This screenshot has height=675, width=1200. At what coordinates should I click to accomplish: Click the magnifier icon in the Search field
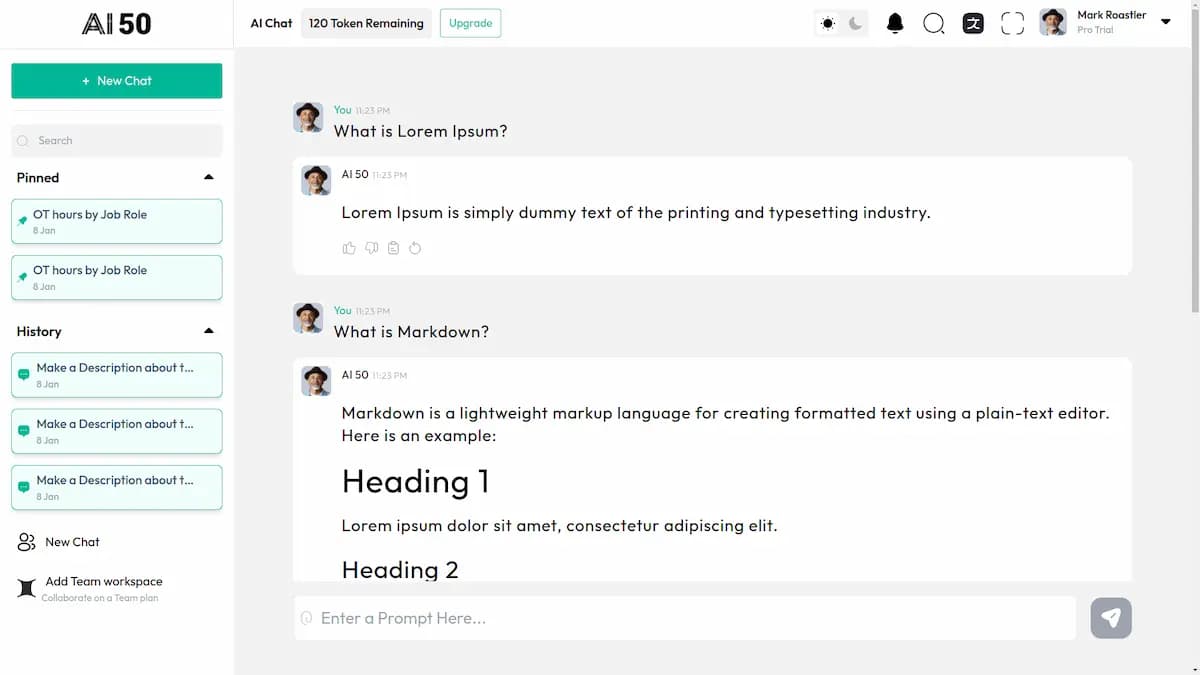click(x=23, y=141)
